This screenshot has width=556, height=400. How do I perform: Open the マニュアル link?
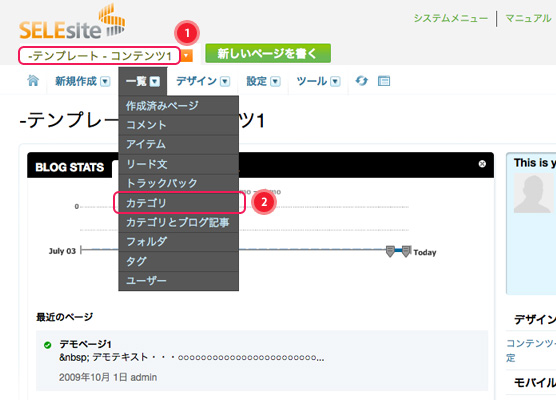click(528, 18)
